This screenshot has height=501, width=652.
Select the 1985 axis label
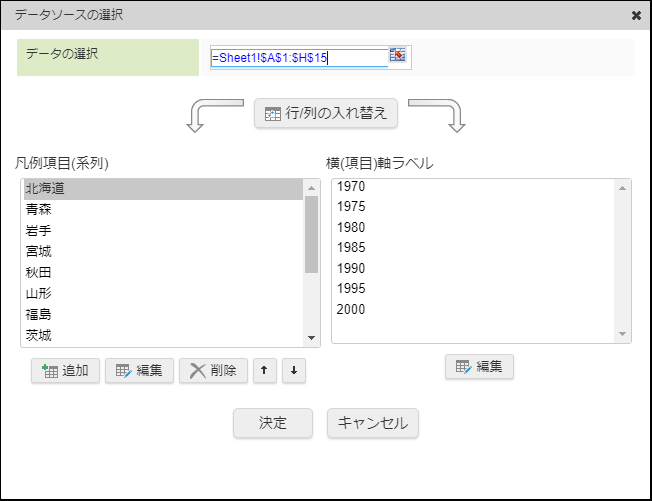pyautogui.click(x=474, y=247)
